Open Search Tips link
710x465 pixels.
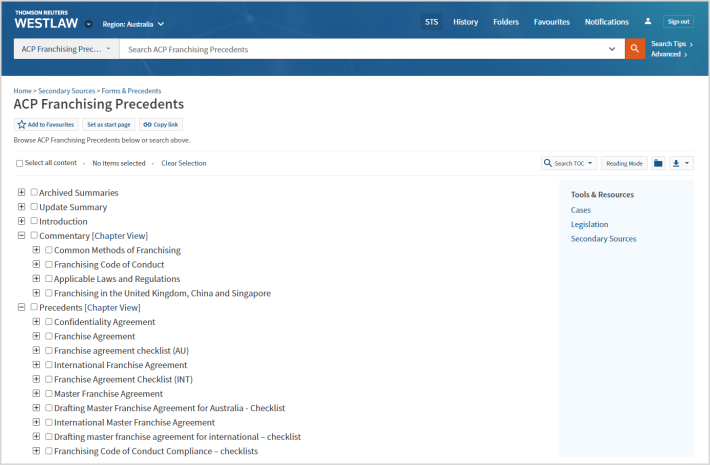(x=672, y=43)
